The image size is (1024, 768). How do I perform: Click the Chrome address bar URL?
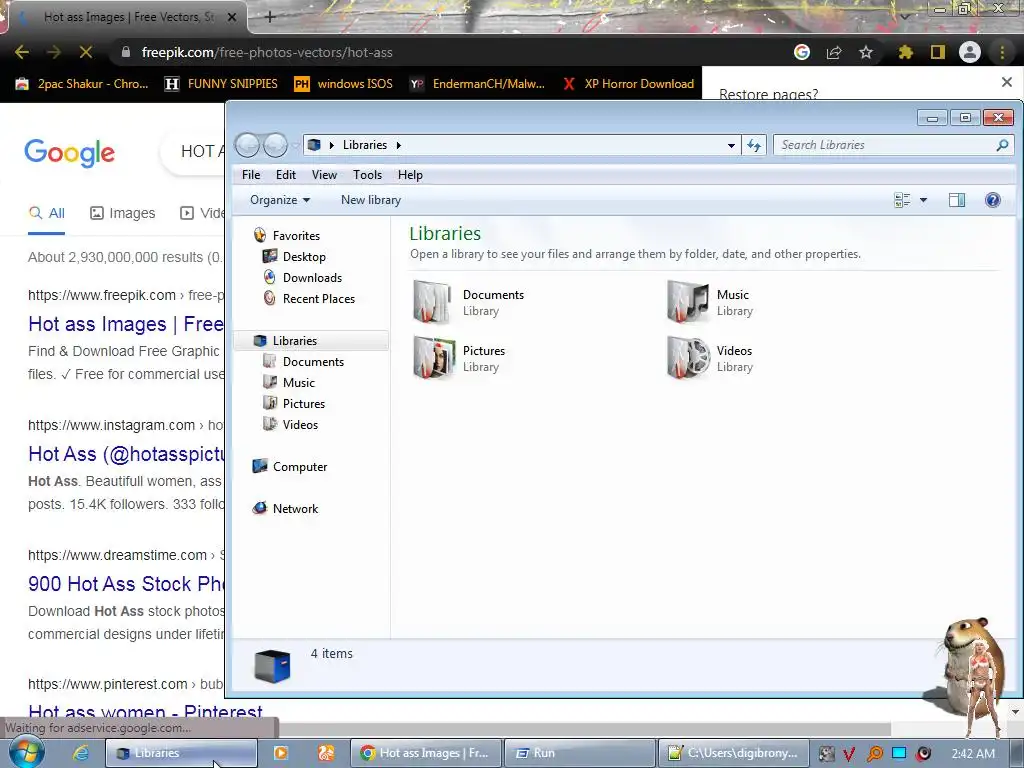coord(266,52)
